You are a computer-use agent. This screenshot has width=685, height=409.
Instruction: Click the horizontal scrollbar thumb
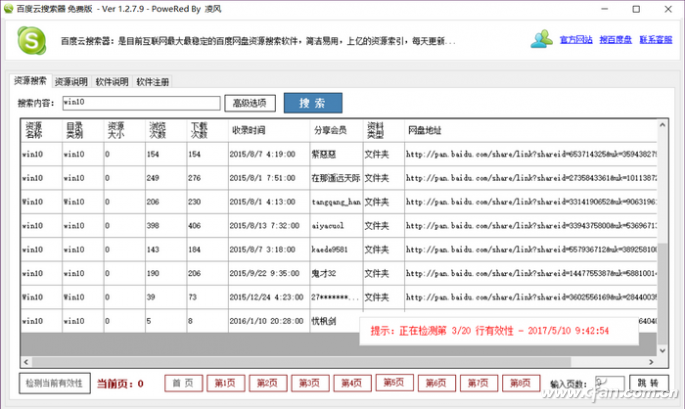(301, 362)
